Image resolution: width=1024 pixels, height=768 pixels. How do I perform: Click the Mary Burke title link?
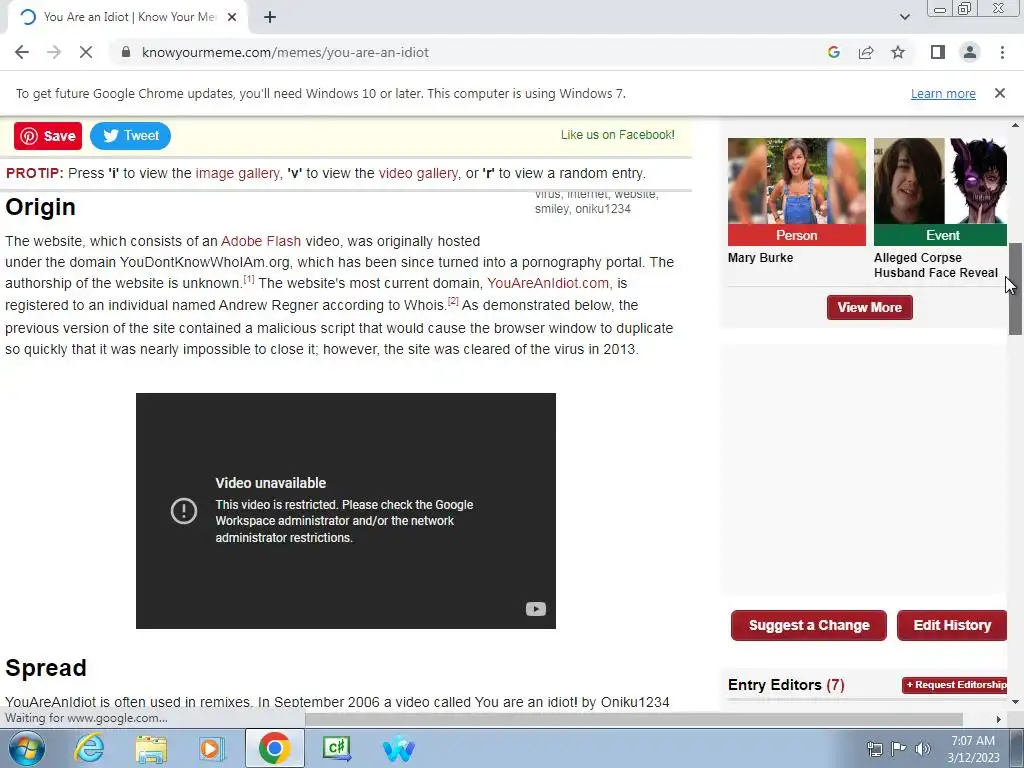tap(760, 258)
